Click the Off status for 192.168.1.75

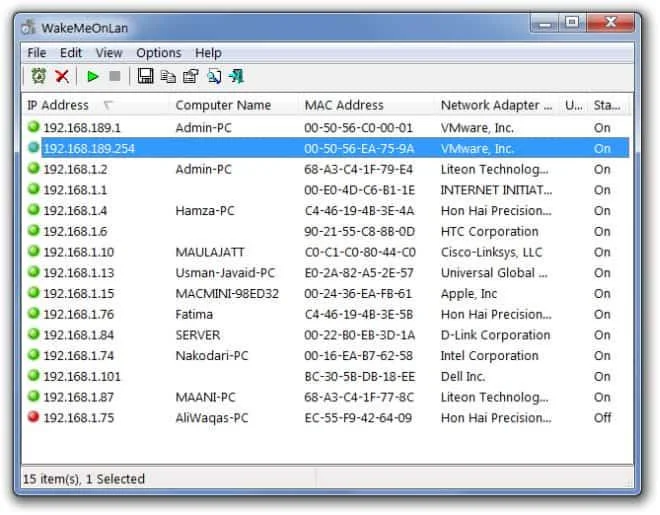[602, 418]
